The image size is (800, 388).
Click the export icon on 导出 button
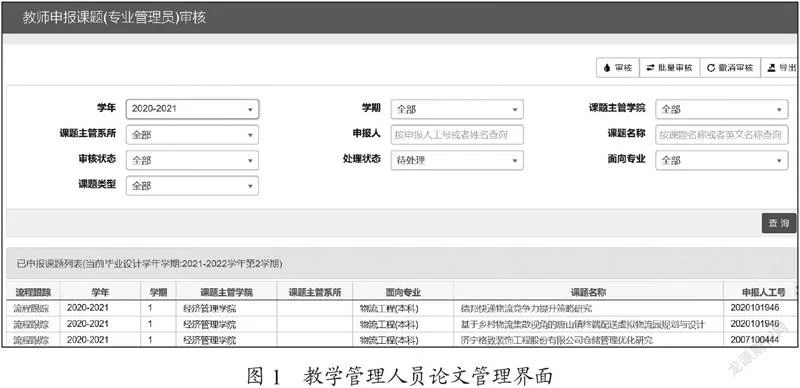771,68
